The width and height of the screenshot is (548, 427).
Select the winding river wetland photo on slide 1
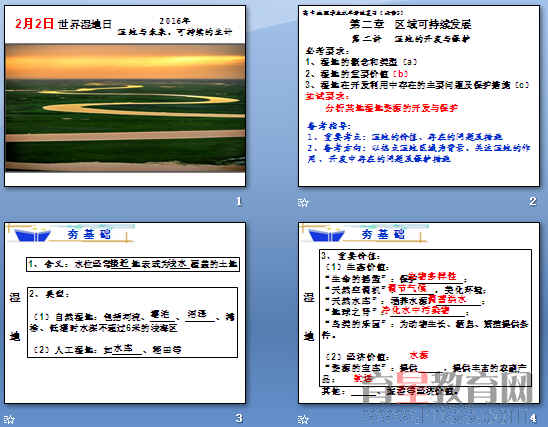[x=125, y=108]
